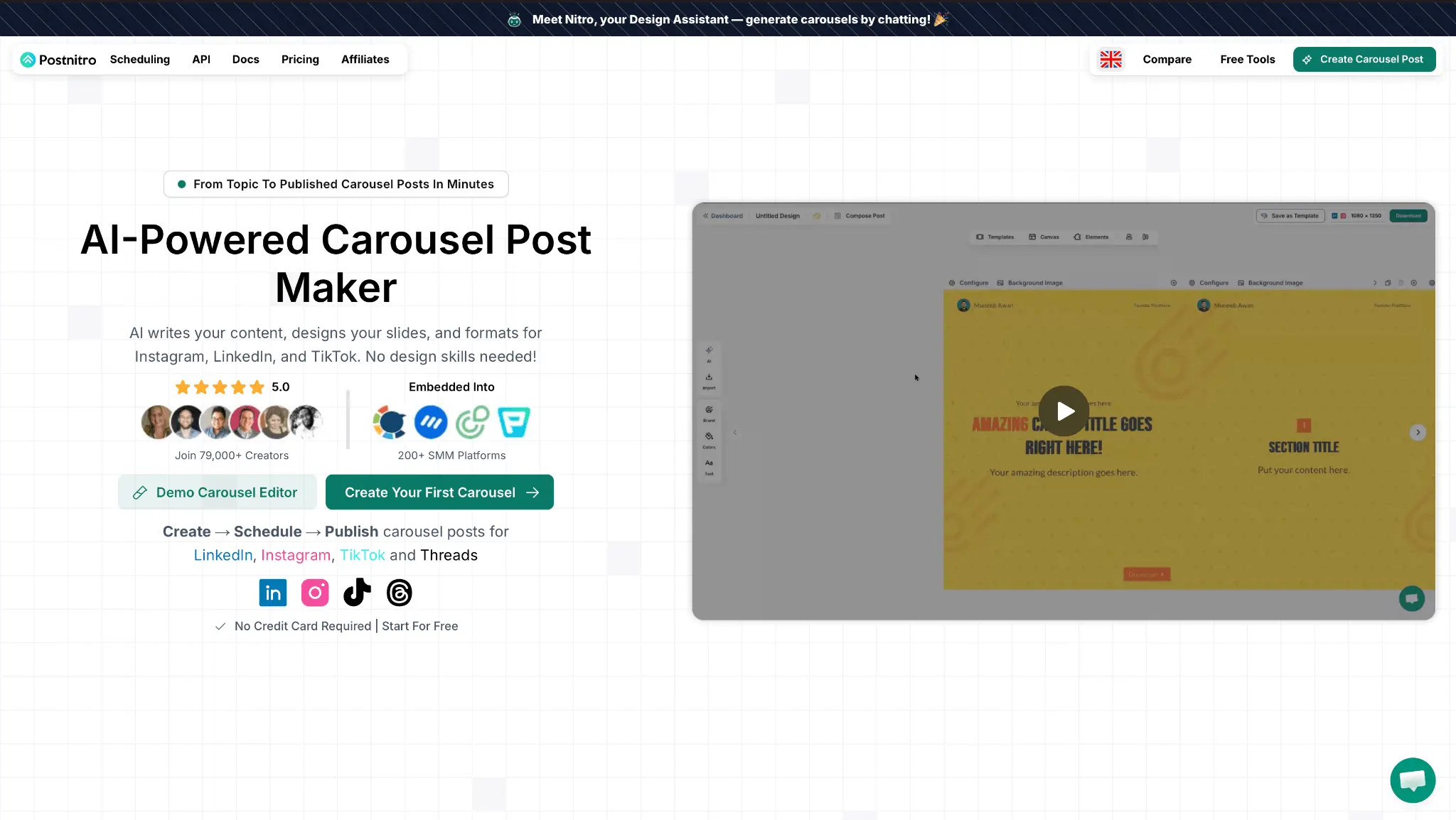This screenshot has height=820, width=1456.
Task: Click 'No Credit Card Required' text
Action: pos(303,626)
